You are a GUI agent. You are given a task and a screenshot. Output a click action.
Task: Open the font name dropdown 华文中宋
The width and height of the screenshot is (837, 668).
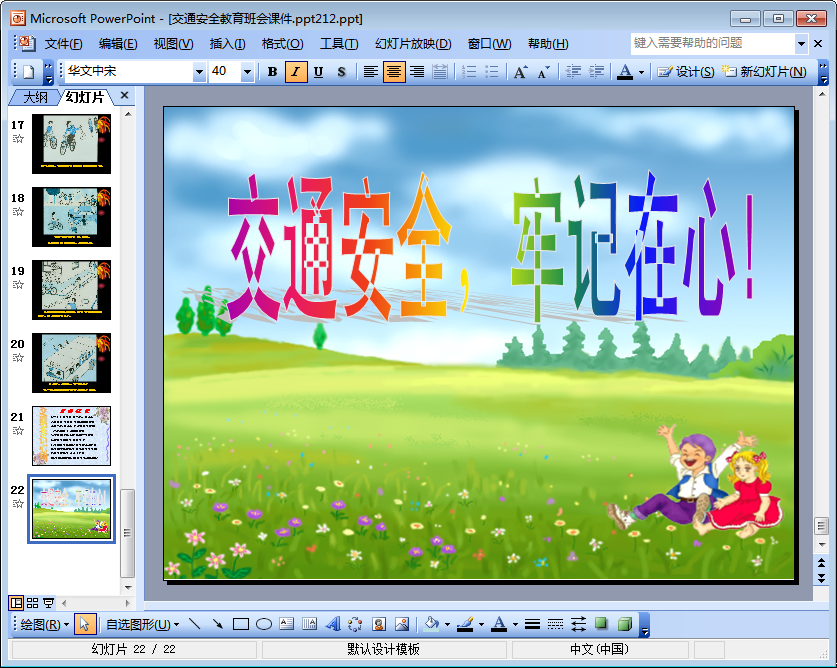pyautogui.click(x=199, y=72)
